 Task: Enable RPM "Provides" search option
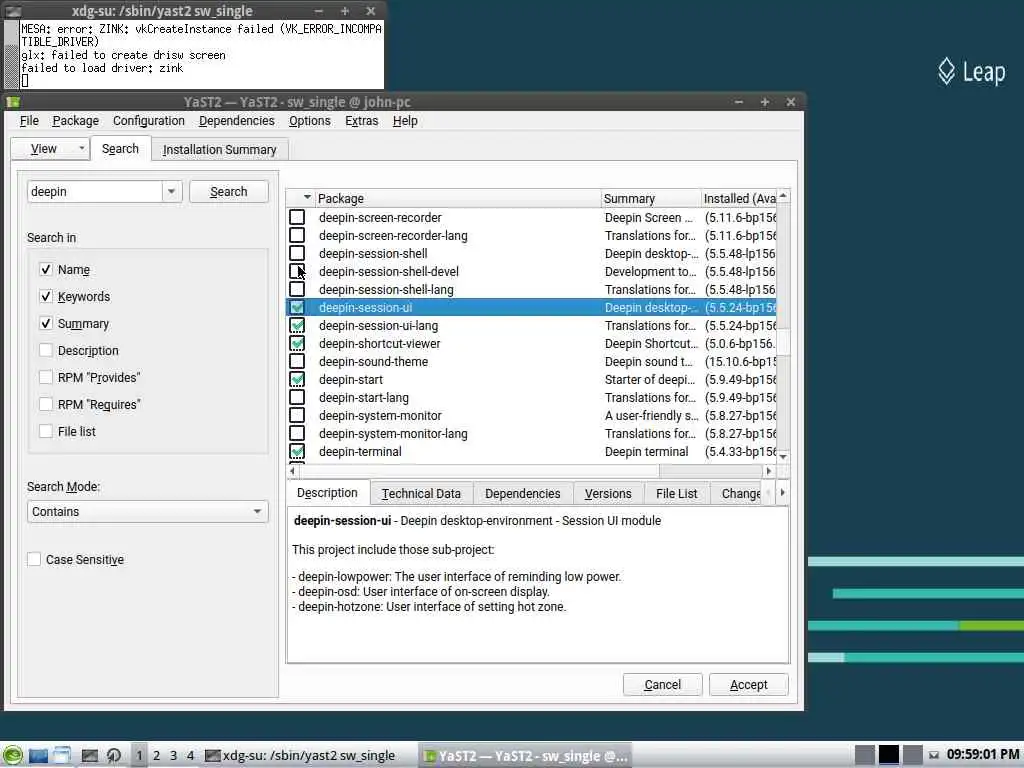coord(46,377)
